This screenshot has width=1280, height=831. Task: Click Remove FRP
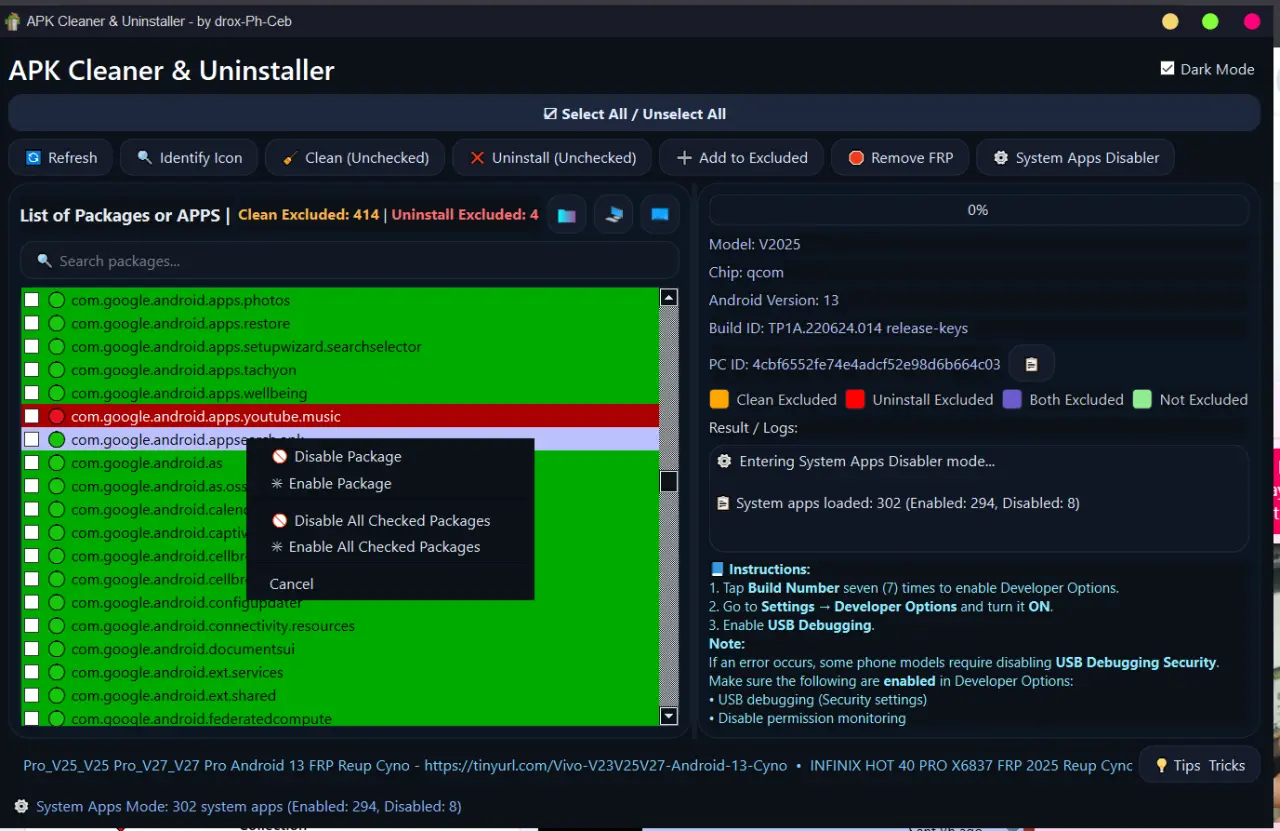900,158
